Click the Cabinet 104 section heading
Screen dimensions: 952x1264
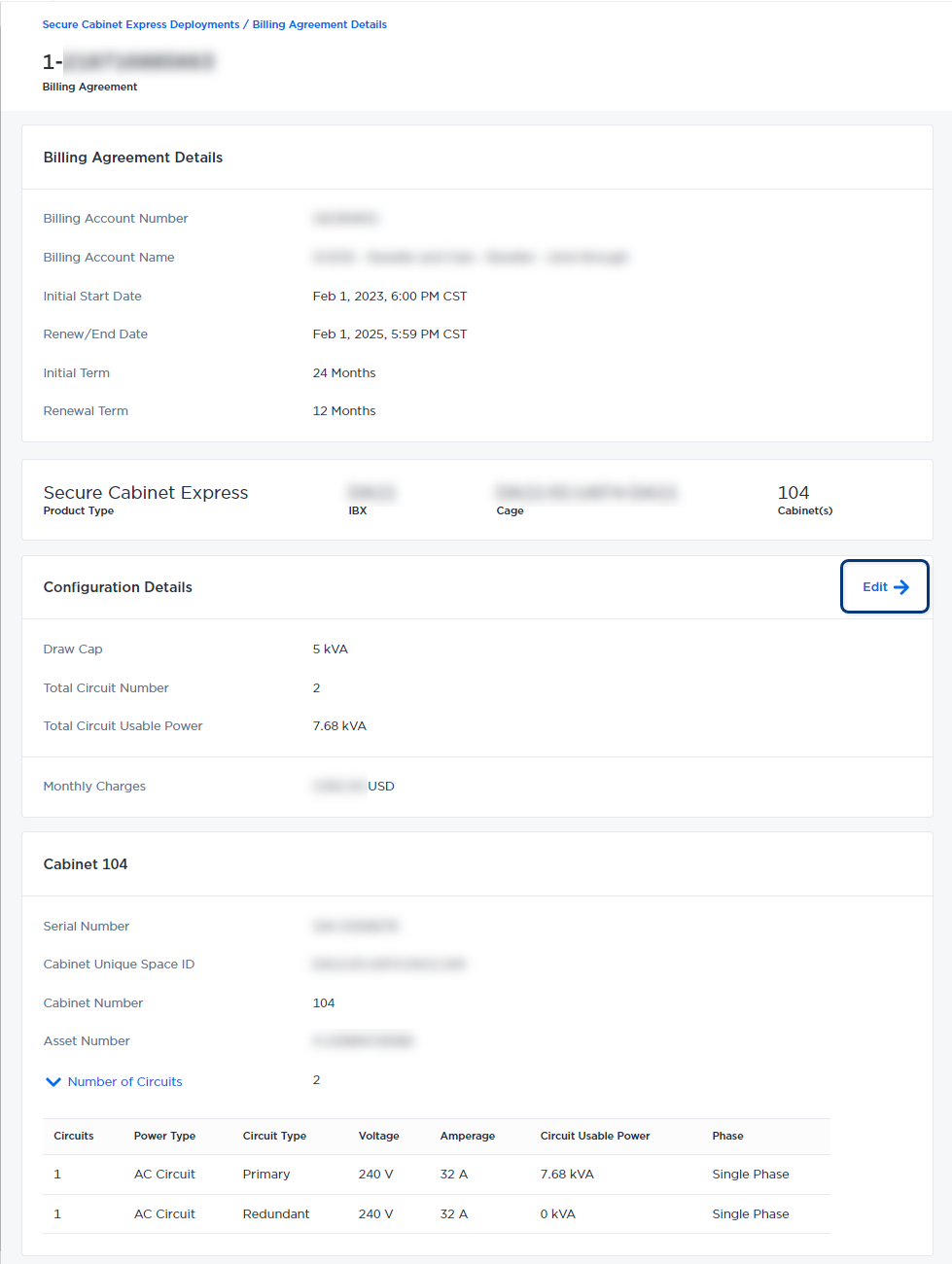[x=86, y=864]
